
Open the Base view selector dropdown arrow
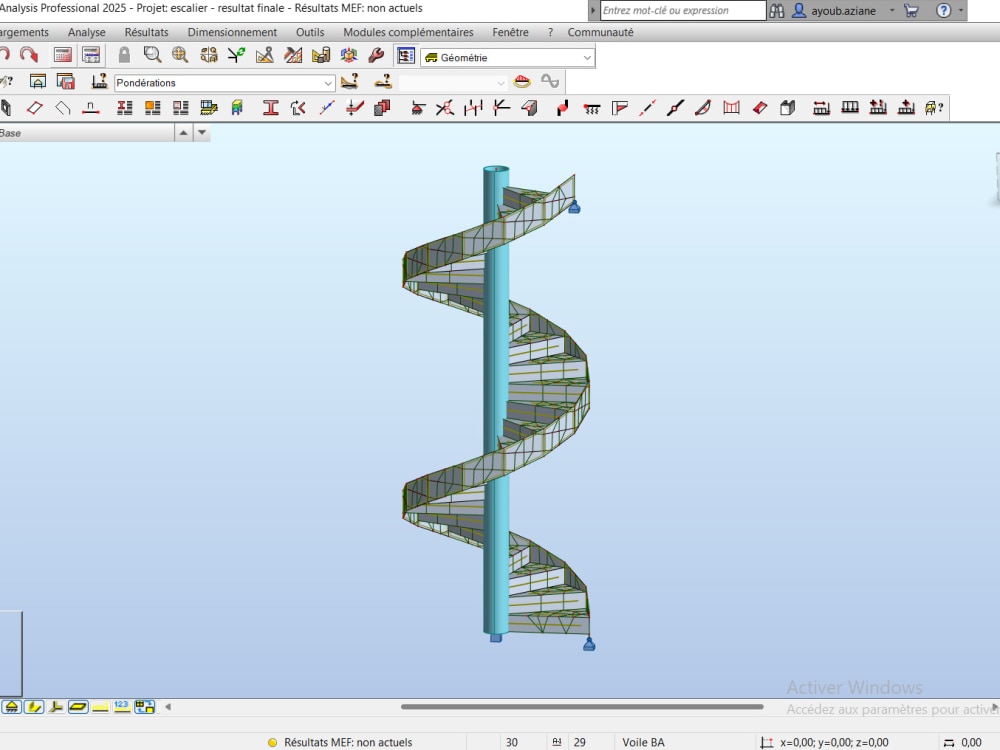point(203,132)
